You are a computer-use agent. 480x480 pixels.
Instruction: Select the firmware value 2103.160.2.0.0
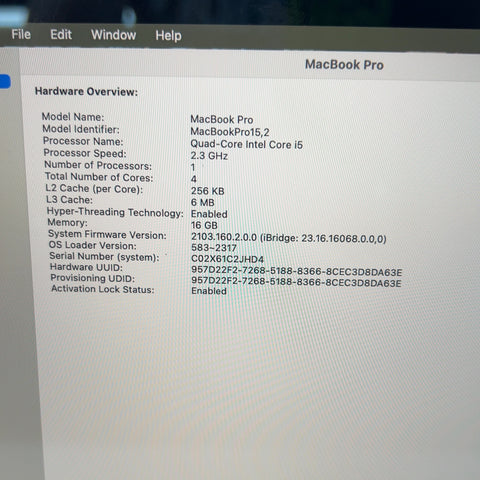tap(224, 237)
